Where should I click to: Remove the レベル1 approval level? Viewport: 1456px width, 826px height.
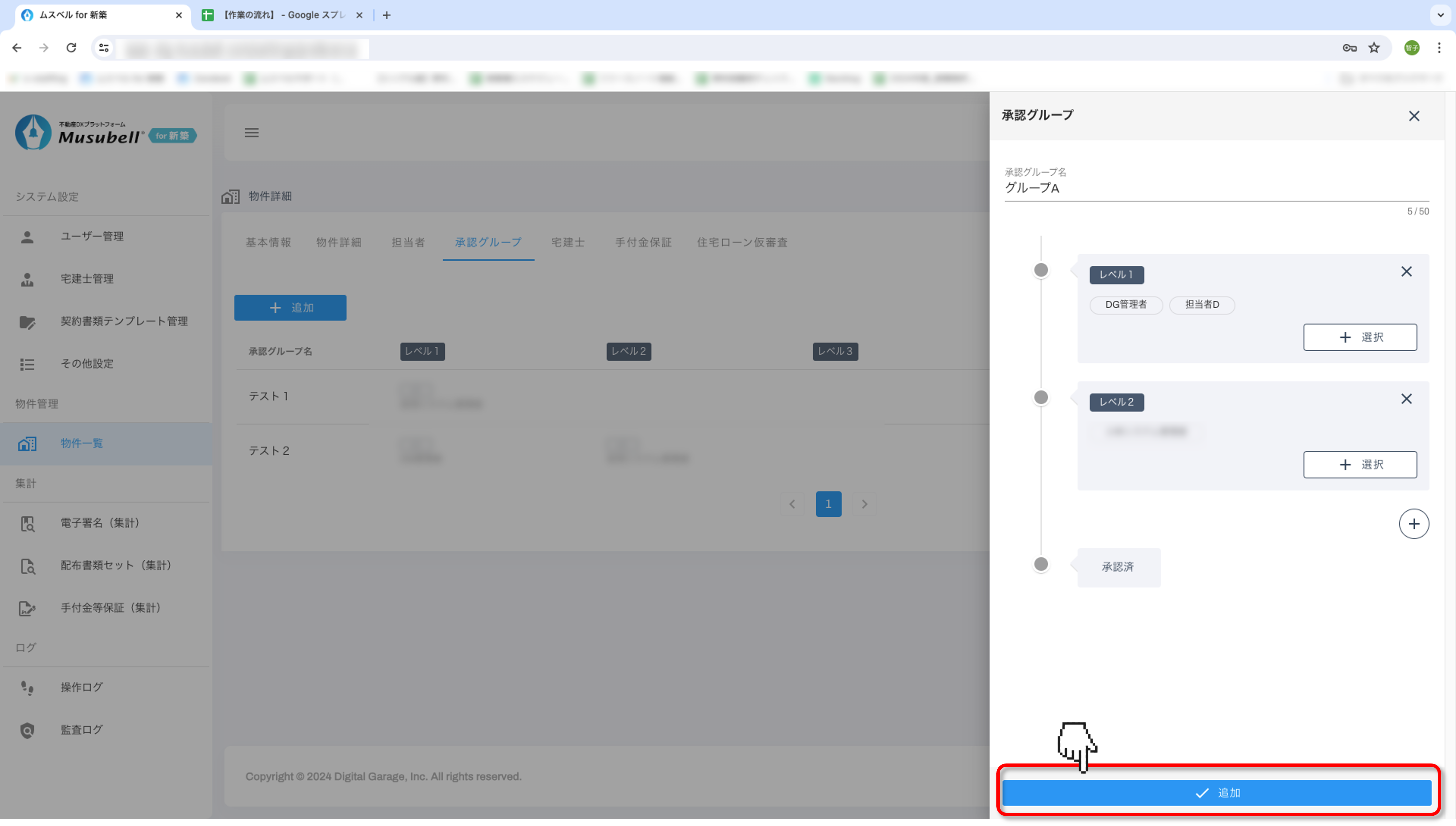[1406, 272]
